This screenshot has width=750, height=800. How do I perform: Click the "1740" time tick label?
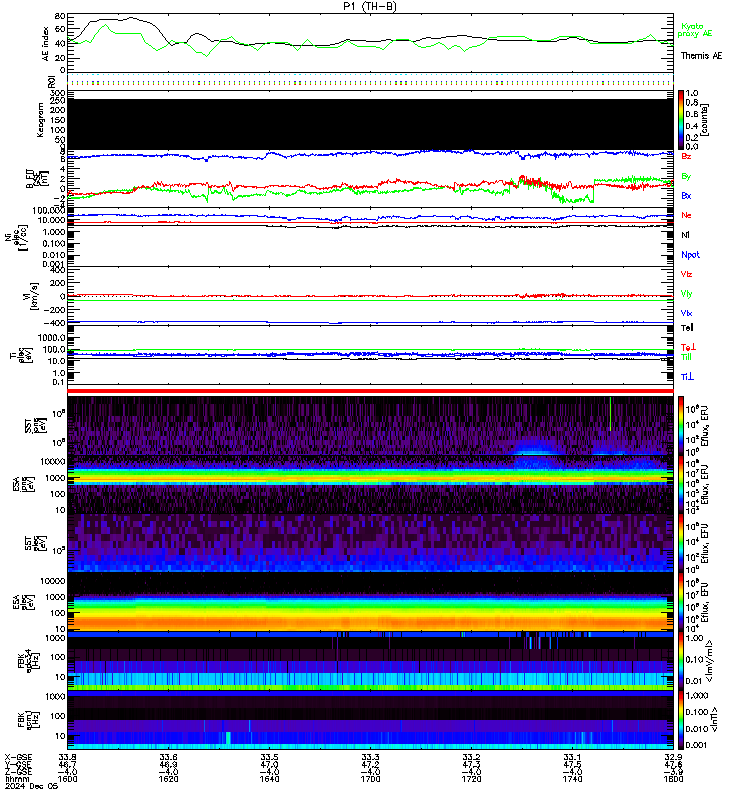click(x=572, y=779)
